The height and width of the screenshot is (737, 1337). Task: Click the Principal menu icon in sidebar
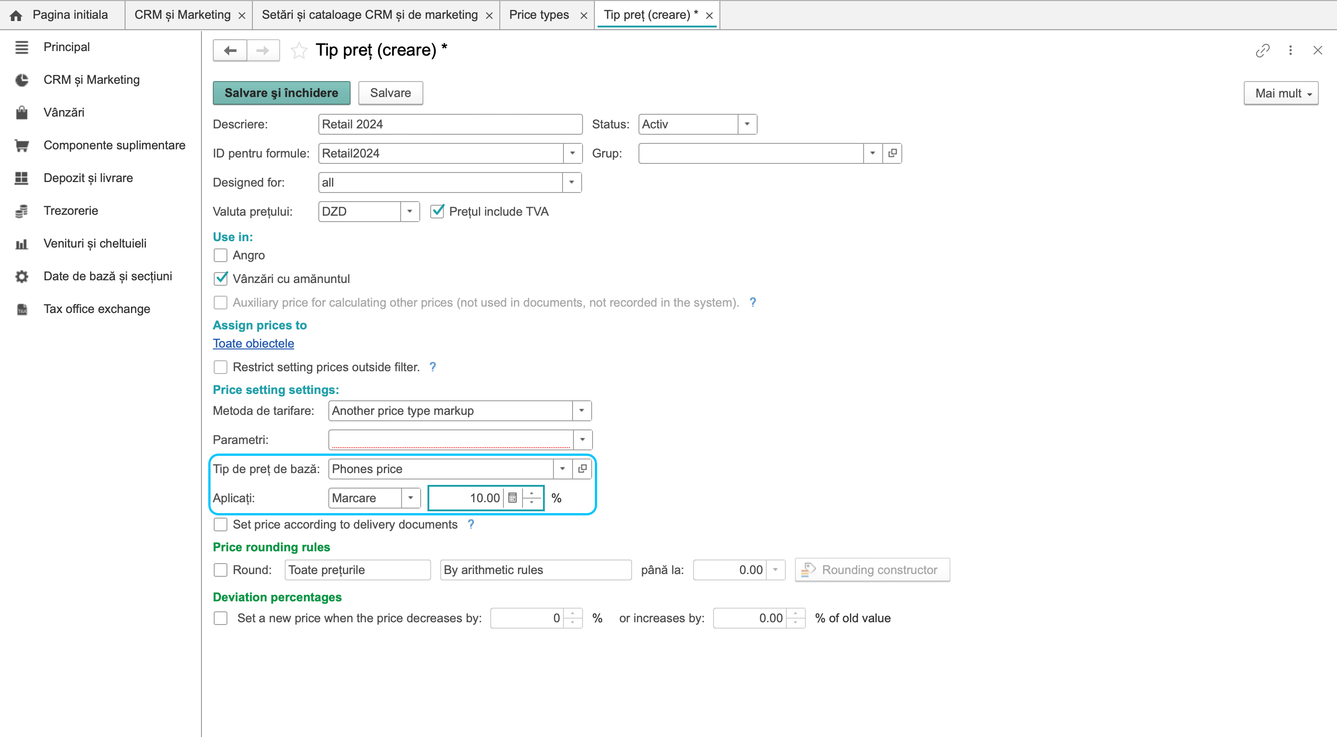tap(22, 47)
